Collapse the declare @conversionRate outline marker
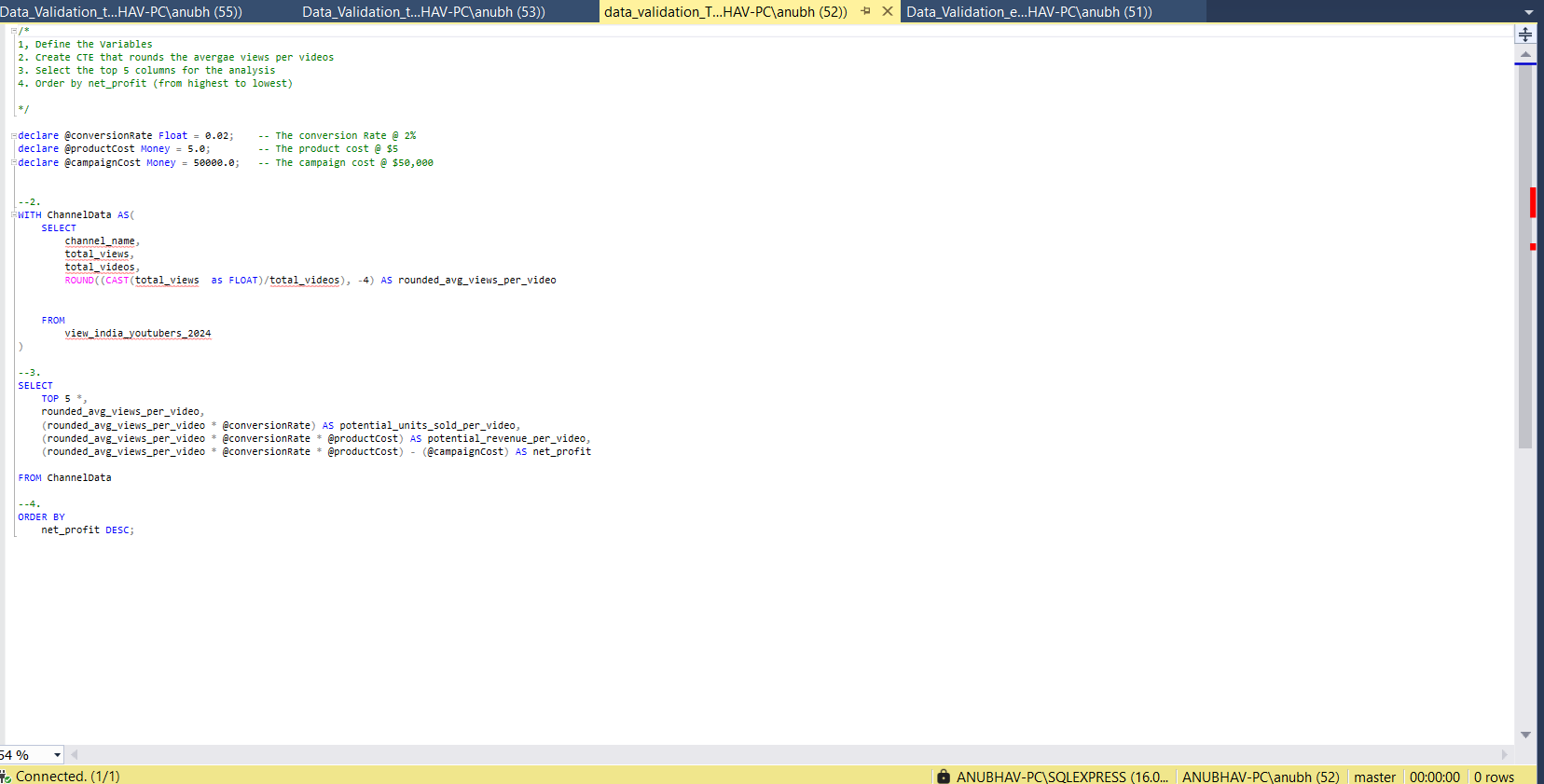 click(14, 136)
